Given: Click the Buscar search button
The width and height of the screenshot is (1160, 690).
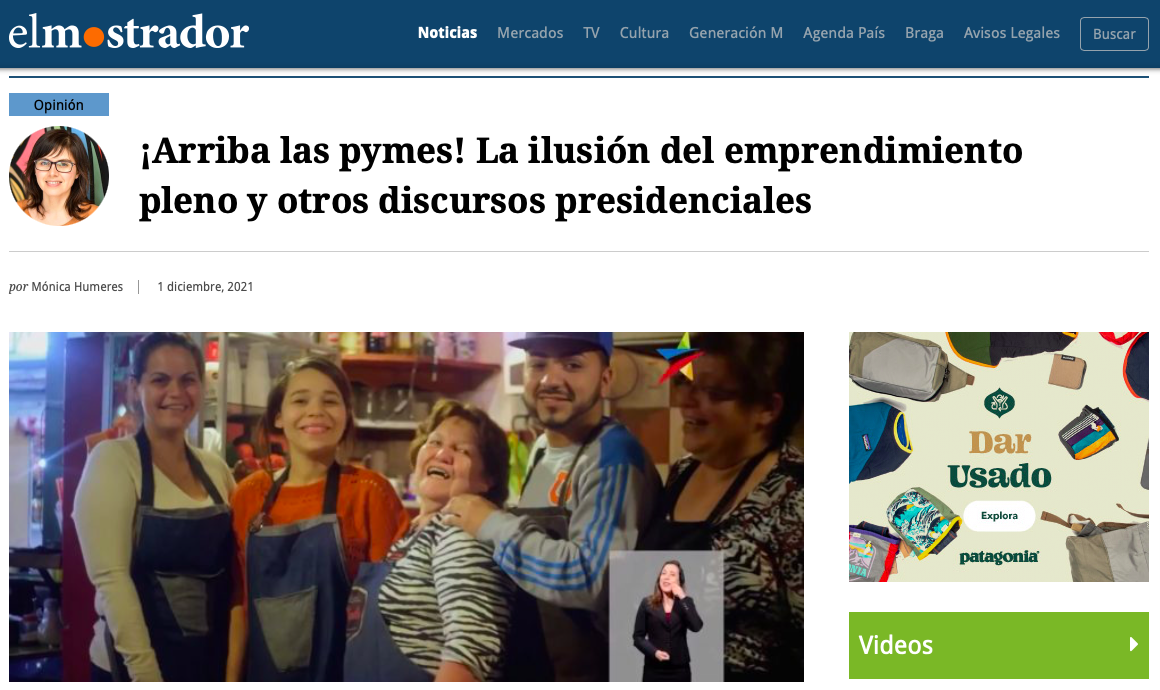Looking at the screenshot, I should pos(1113,34).
